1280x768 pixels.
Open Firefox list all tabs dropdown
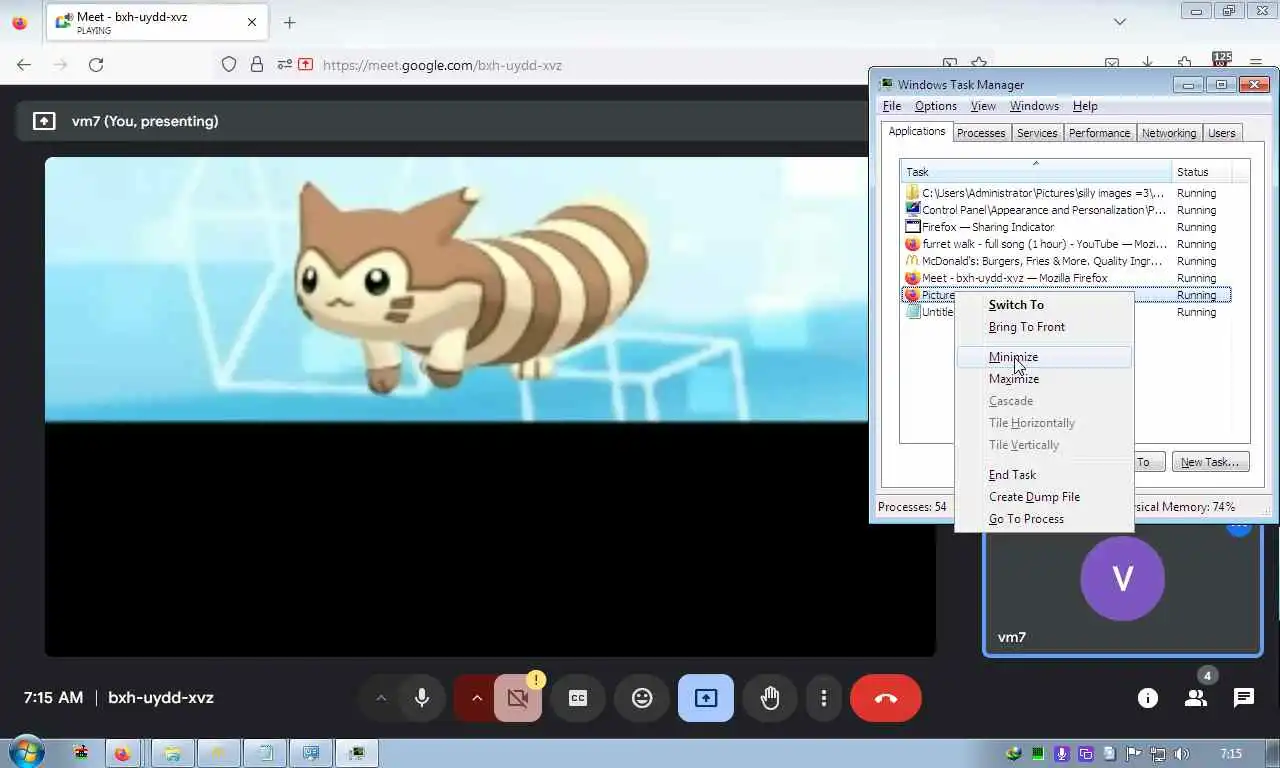click(x=1120, y=22)
